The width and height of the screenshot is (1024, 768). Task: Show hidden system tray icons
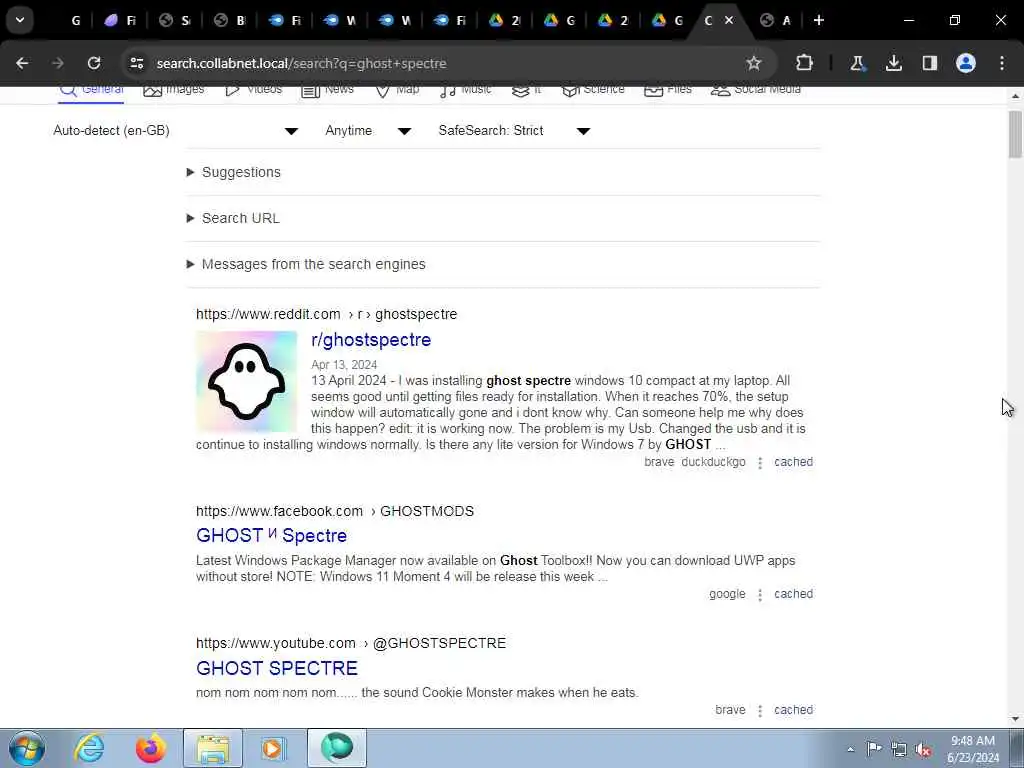click(850, 750)
